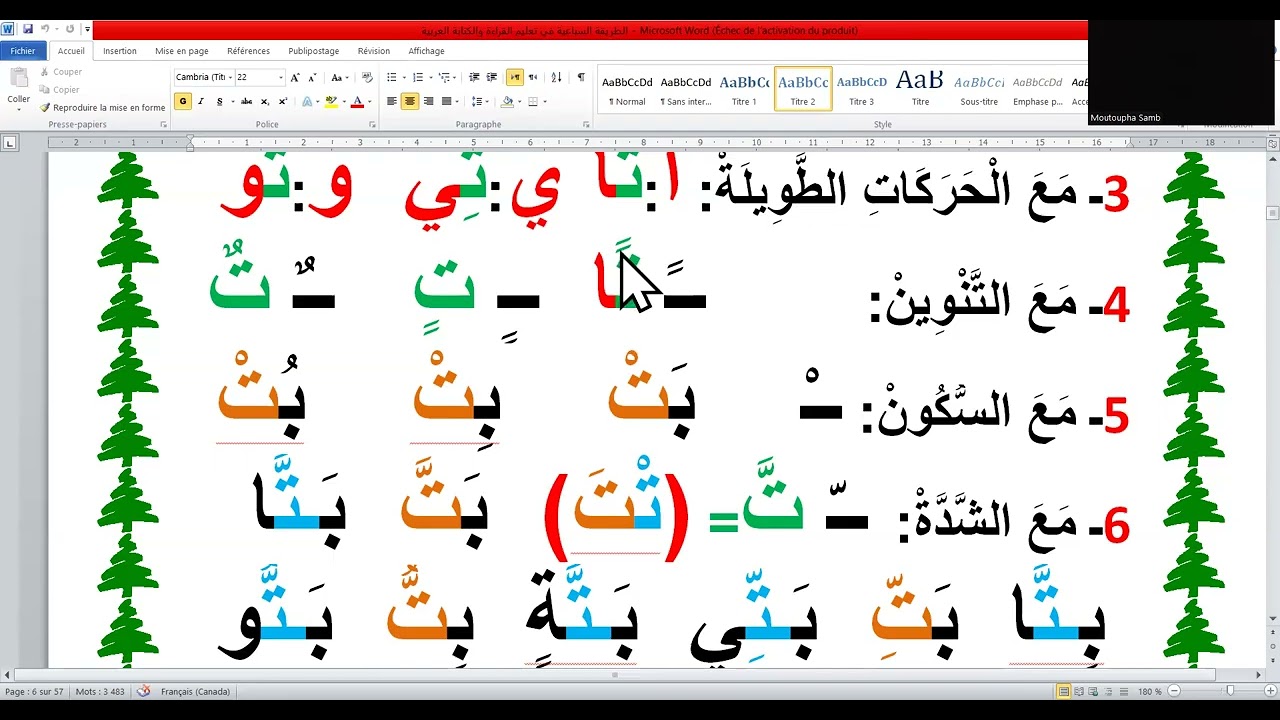Screen dimensions: 1280x720
Task: Expand the Paragraphe dialog launcher
Action: [586, 125]
